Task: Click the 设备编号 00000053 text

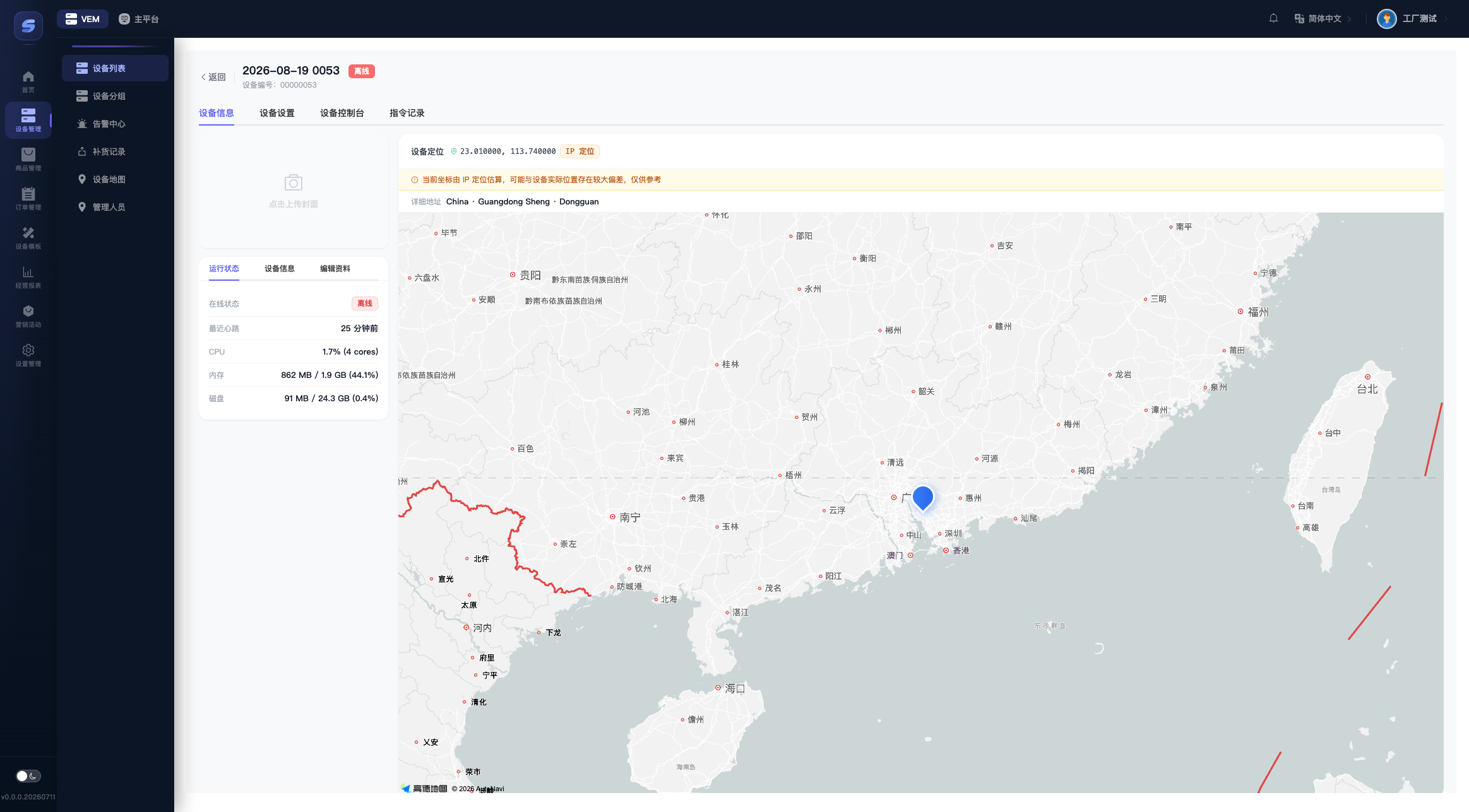Action: pyautogui.click(x=280, y=85)
